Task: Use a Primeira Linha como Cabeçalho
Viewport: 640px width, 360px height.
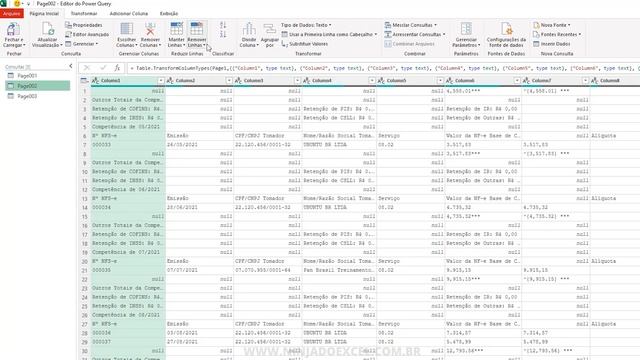Action: pos(329,35)
